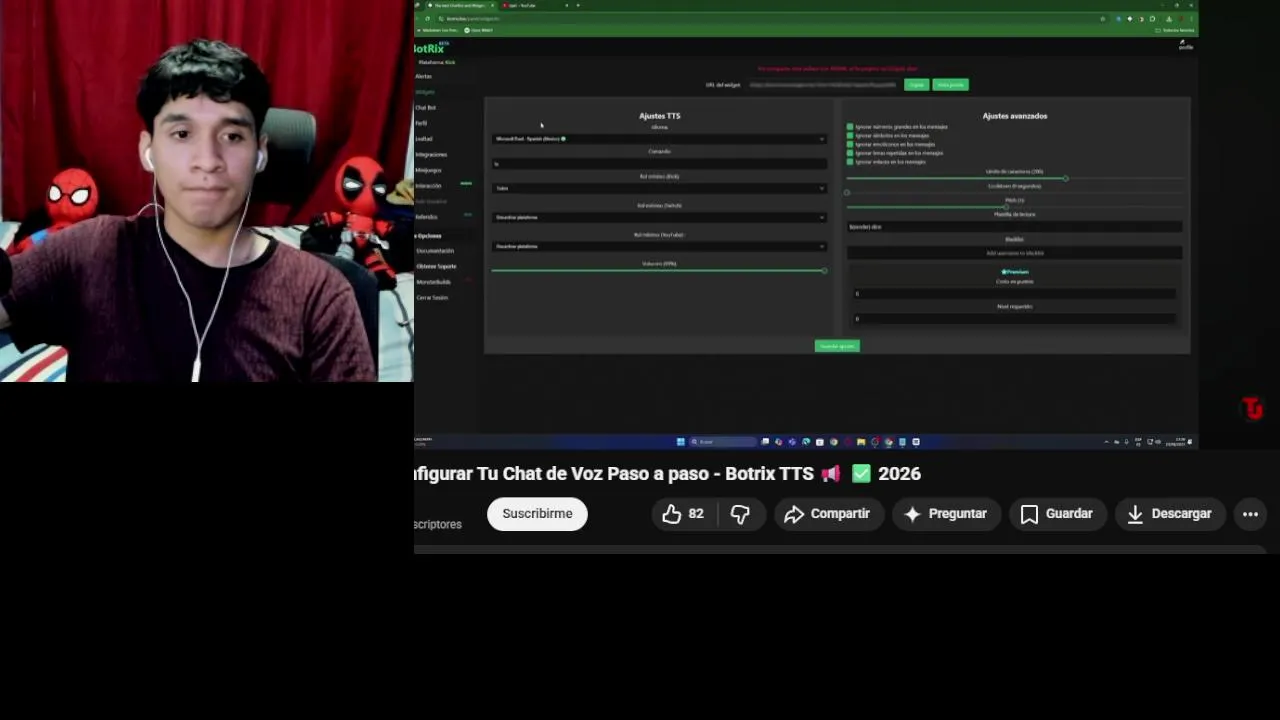The height and width of the screenshot is (720, 1280).
Task: Save settings with the green Guardar ajustes button
Action: coord(837,346)
